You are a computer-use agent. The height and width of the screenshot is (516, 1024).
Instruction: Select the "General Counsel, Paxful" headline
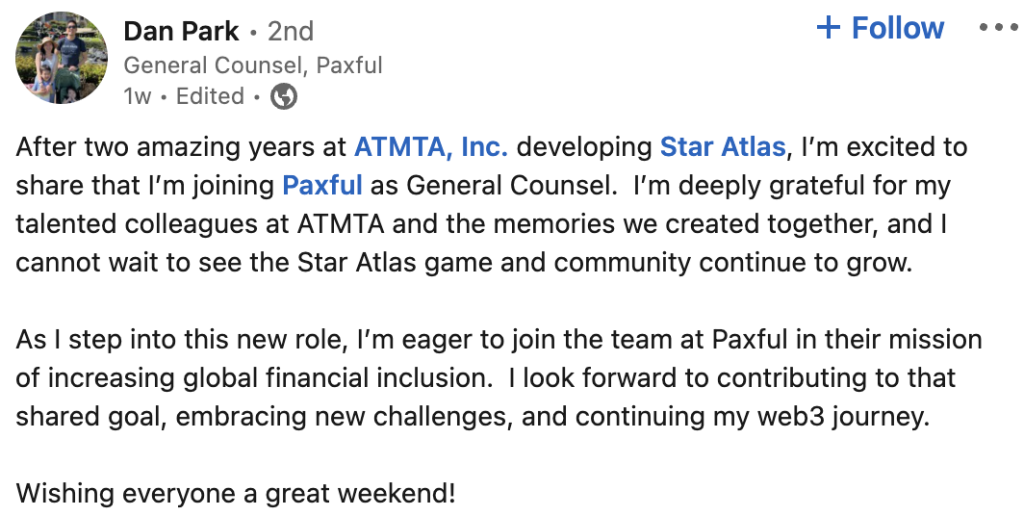(x=253, y=66)
